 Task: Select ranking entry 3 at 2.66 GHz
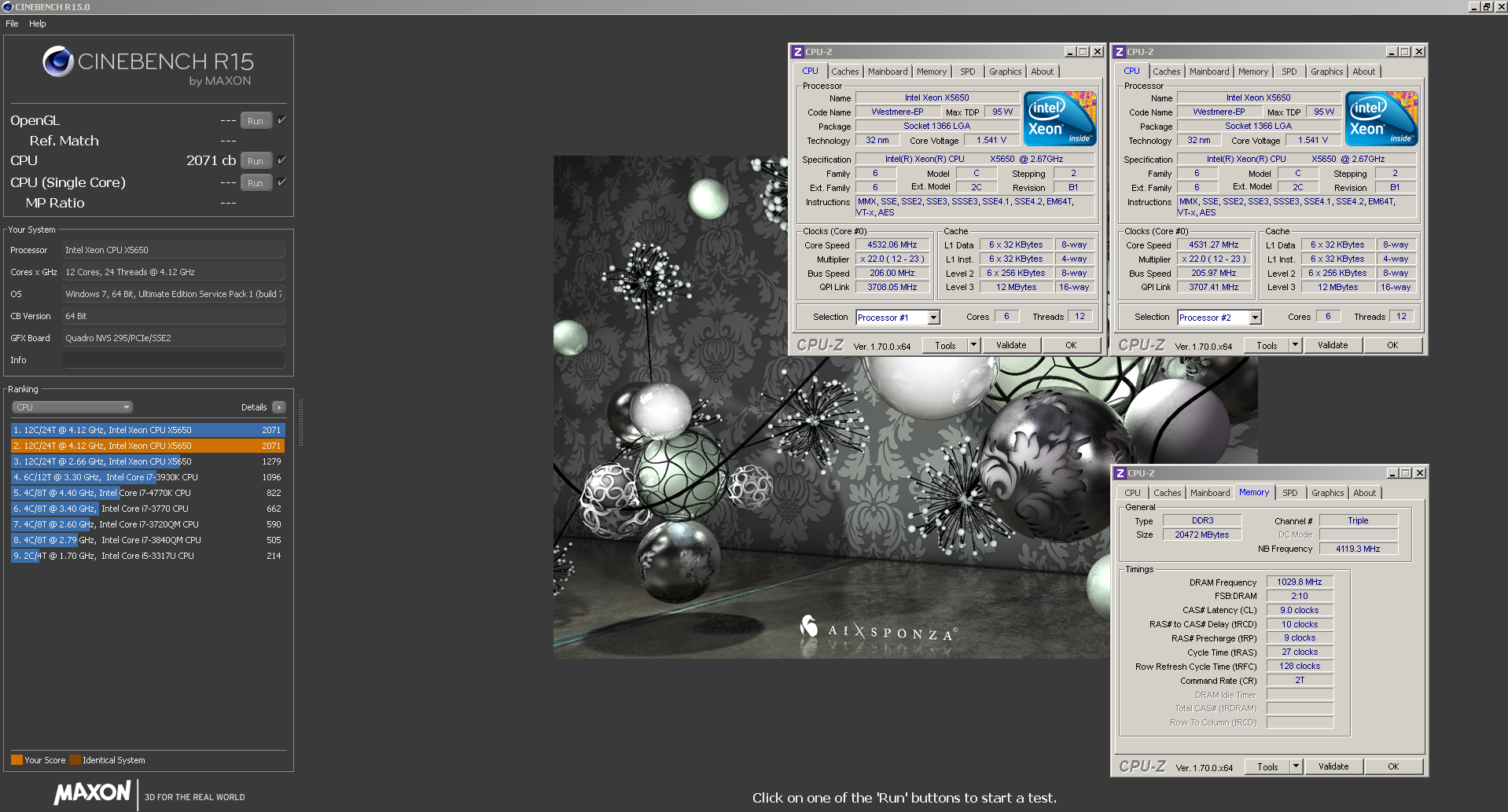tap(148, 461)
